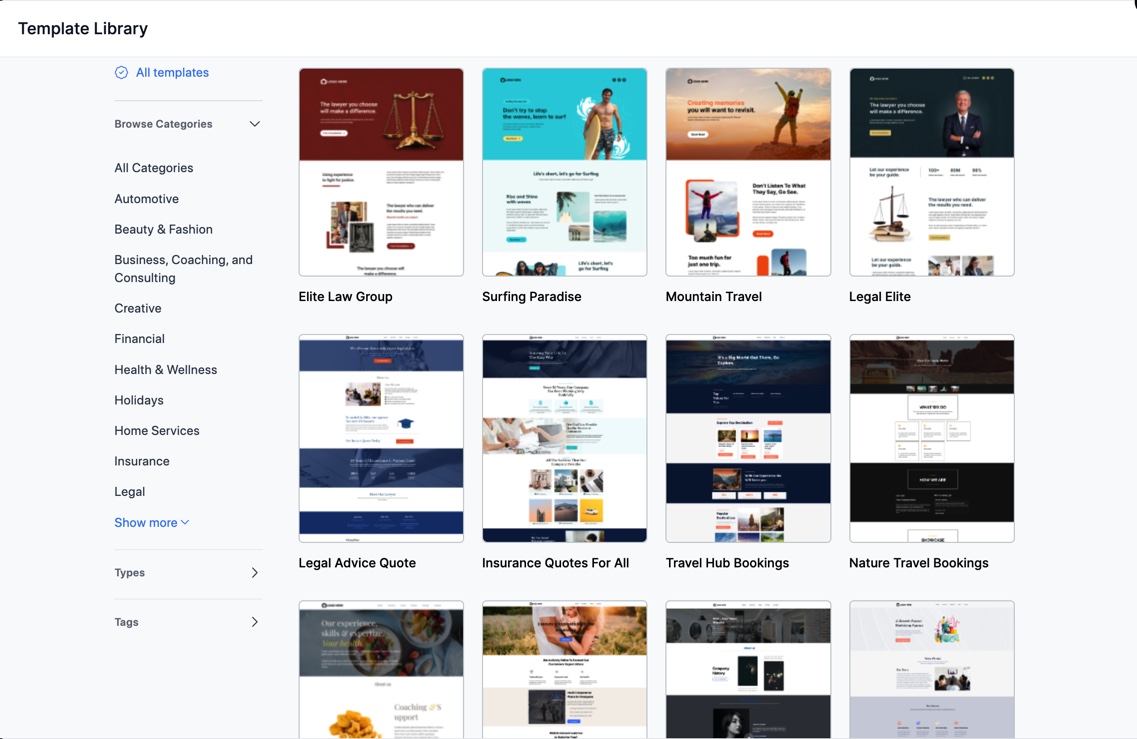The image size is (1137, 739).
Task: Click the Legal Elite title text
Action: (880, 297)
